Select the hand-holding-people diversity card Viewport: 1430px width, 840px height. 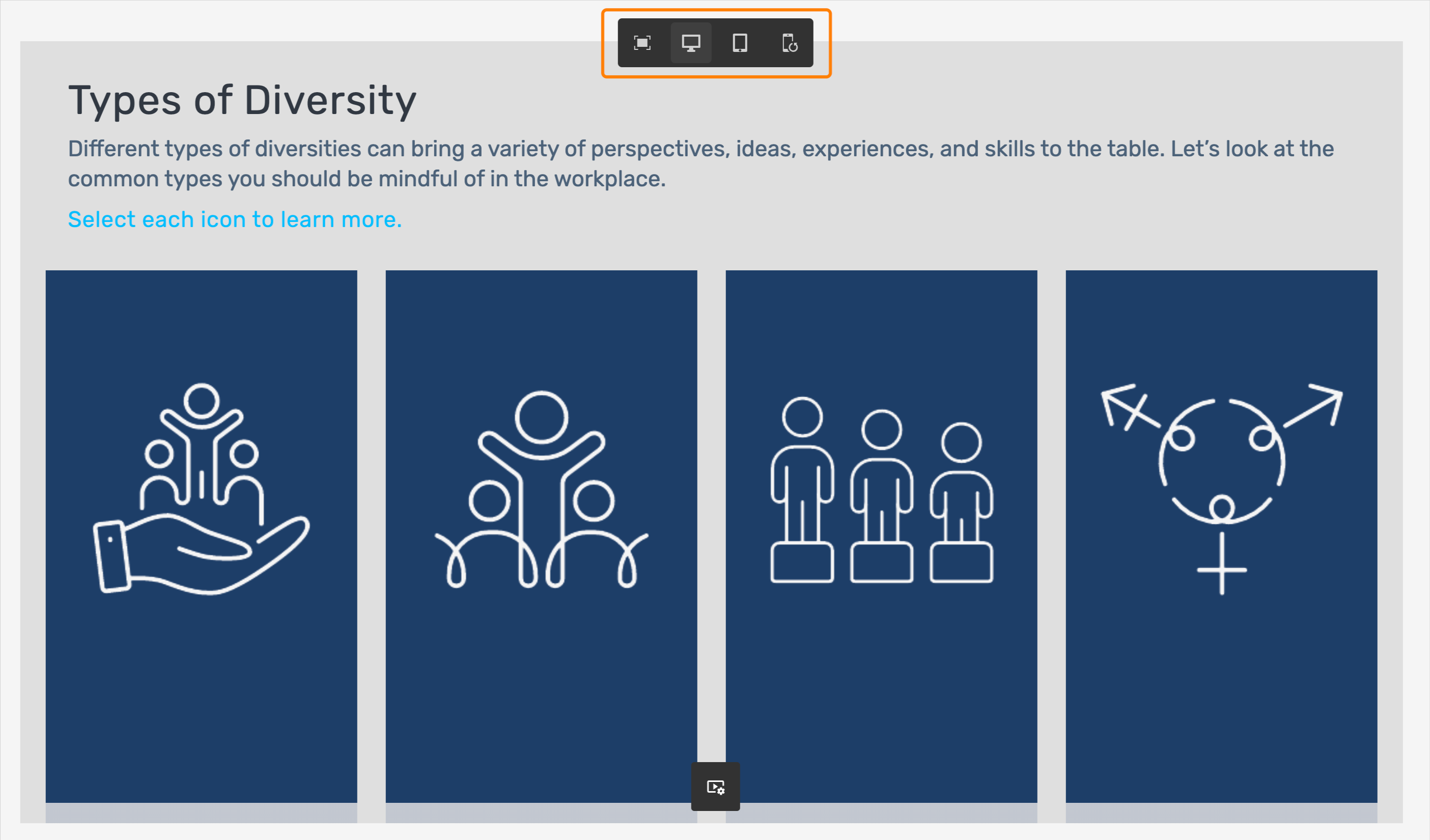point(201,681)
